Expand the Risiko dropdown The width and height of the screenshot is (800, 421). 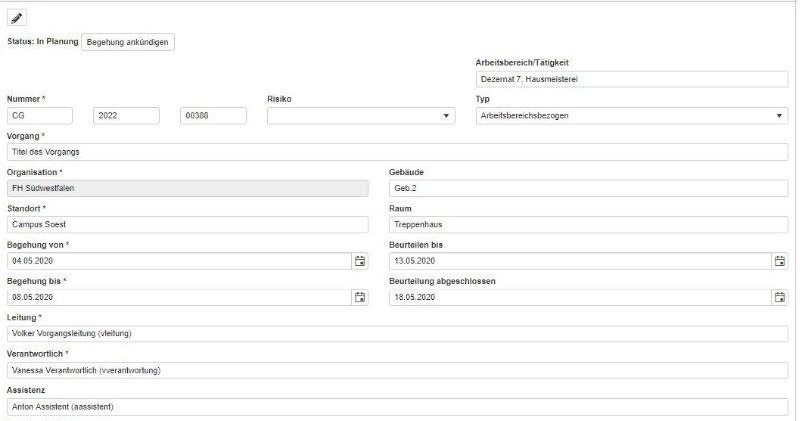[361, 116]
